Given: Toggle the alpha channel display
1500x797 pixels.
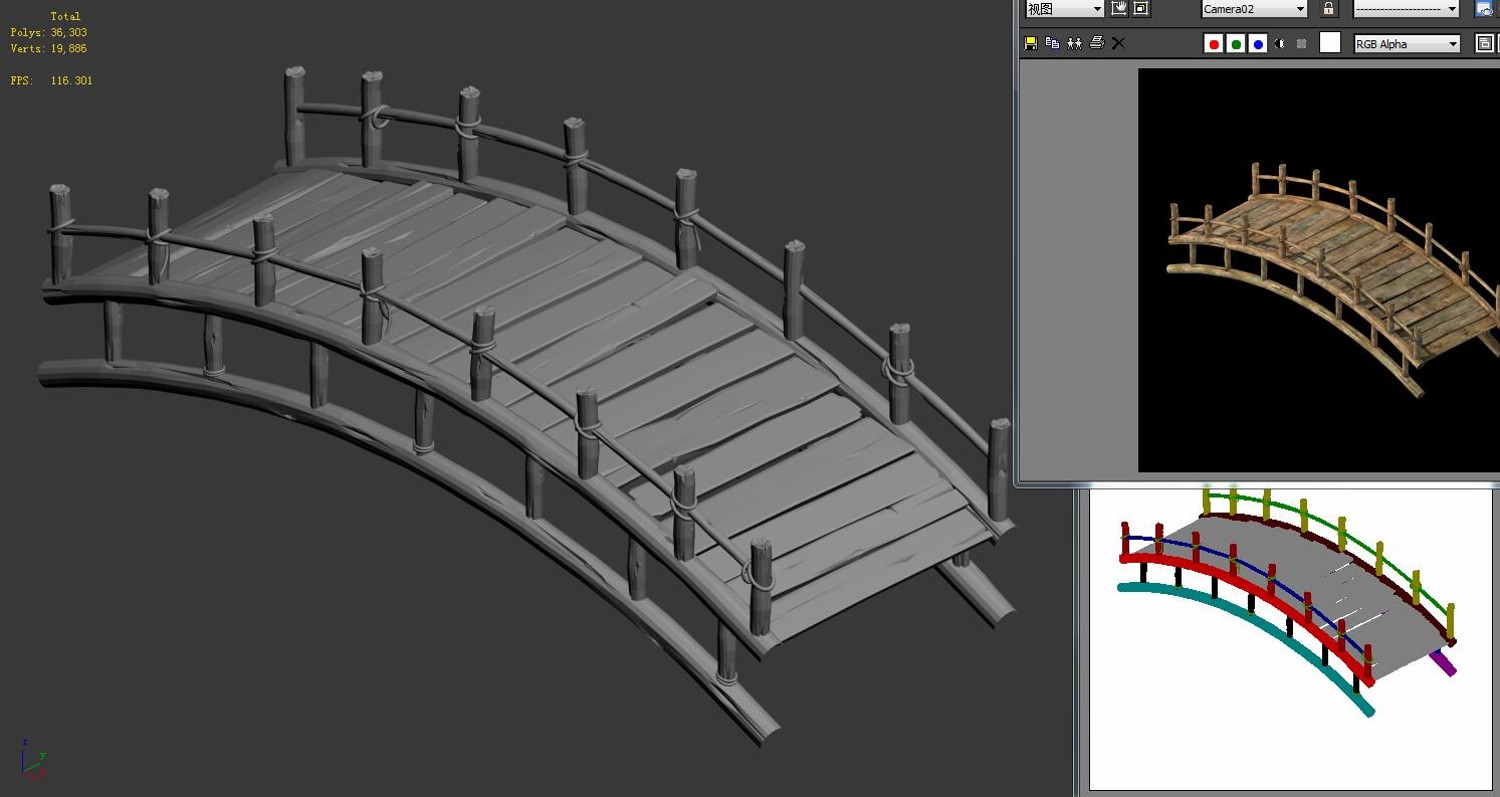Looking at the screenshot, I should (x=1280, y=44).
